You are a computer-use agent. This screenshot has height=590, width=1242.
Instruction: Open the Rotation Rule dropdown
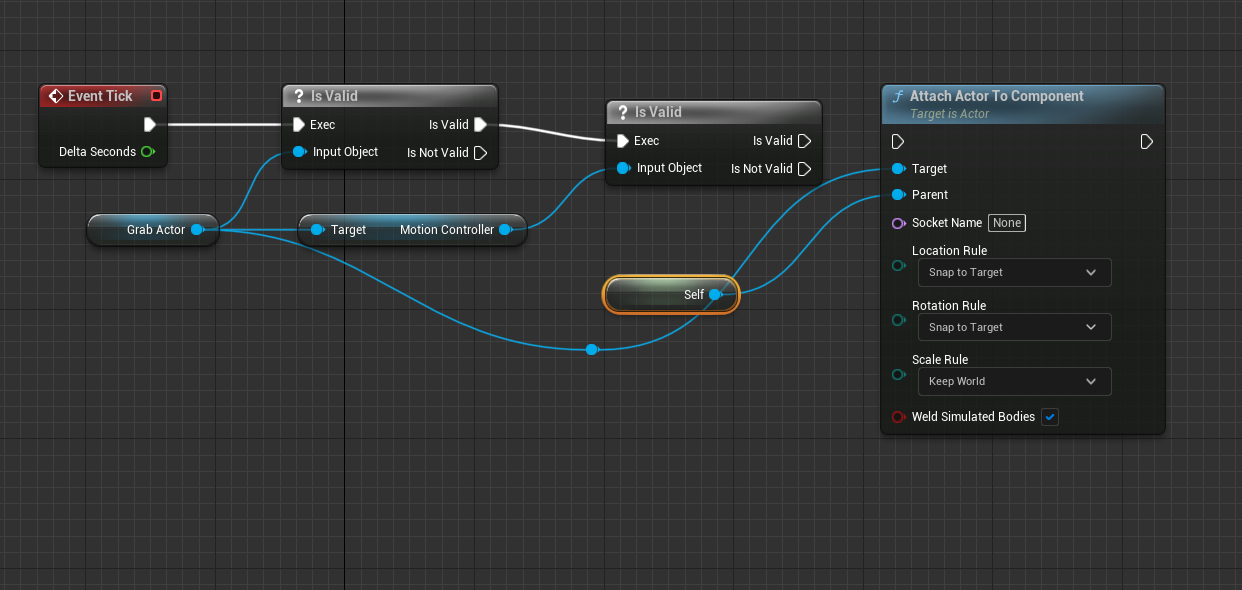(1014, 327)
